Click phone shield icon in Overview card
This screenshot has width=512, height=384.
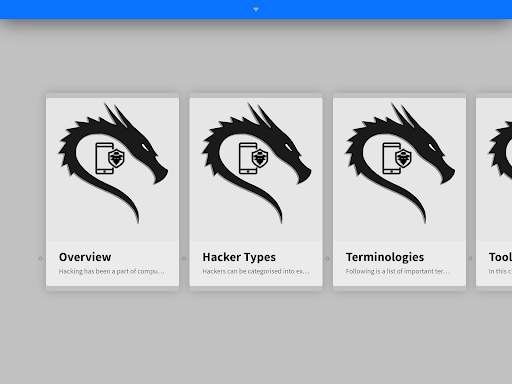click(x=110, y=158)
